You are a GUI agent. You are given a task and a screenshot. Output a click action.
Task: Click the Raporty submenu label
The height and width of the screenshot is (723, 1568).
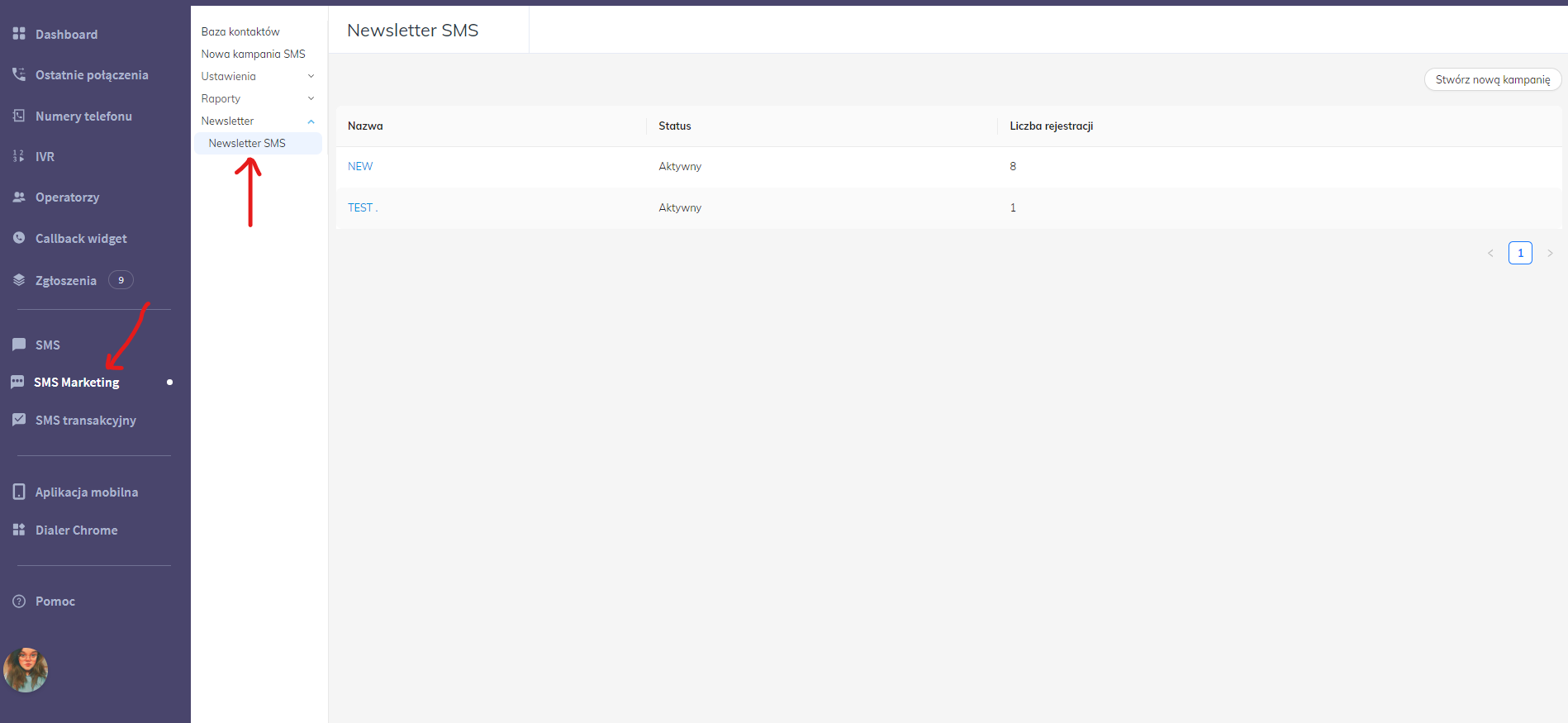tap(221, 98)
